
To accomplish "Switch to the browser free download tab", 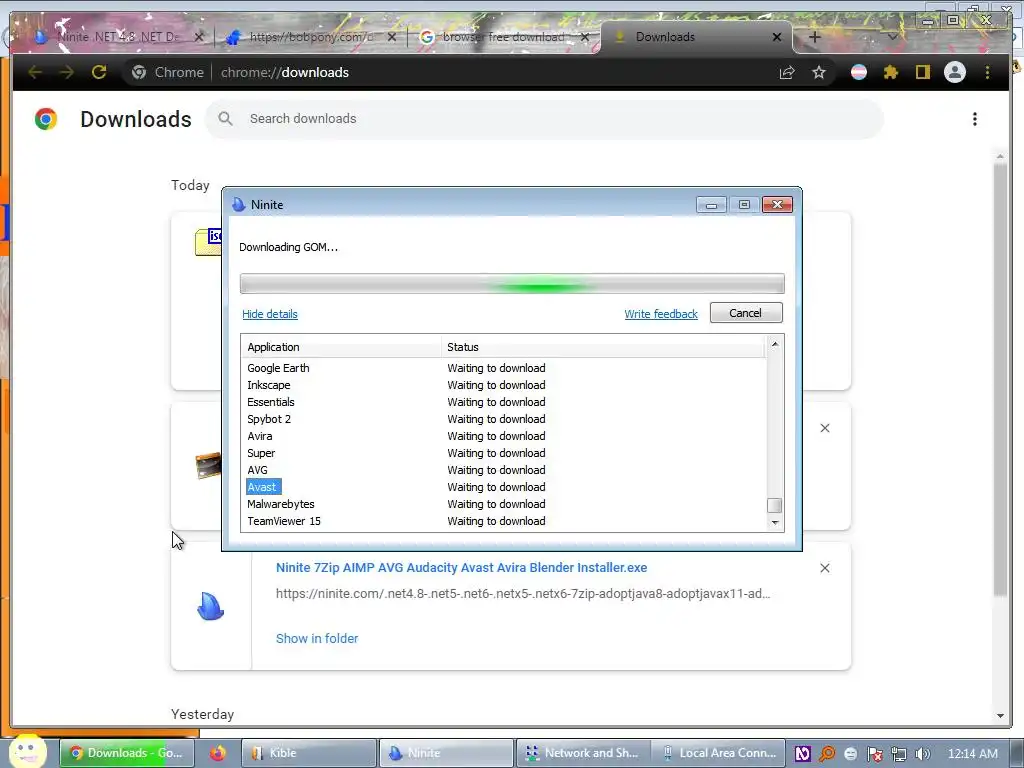I will (503, 37).
